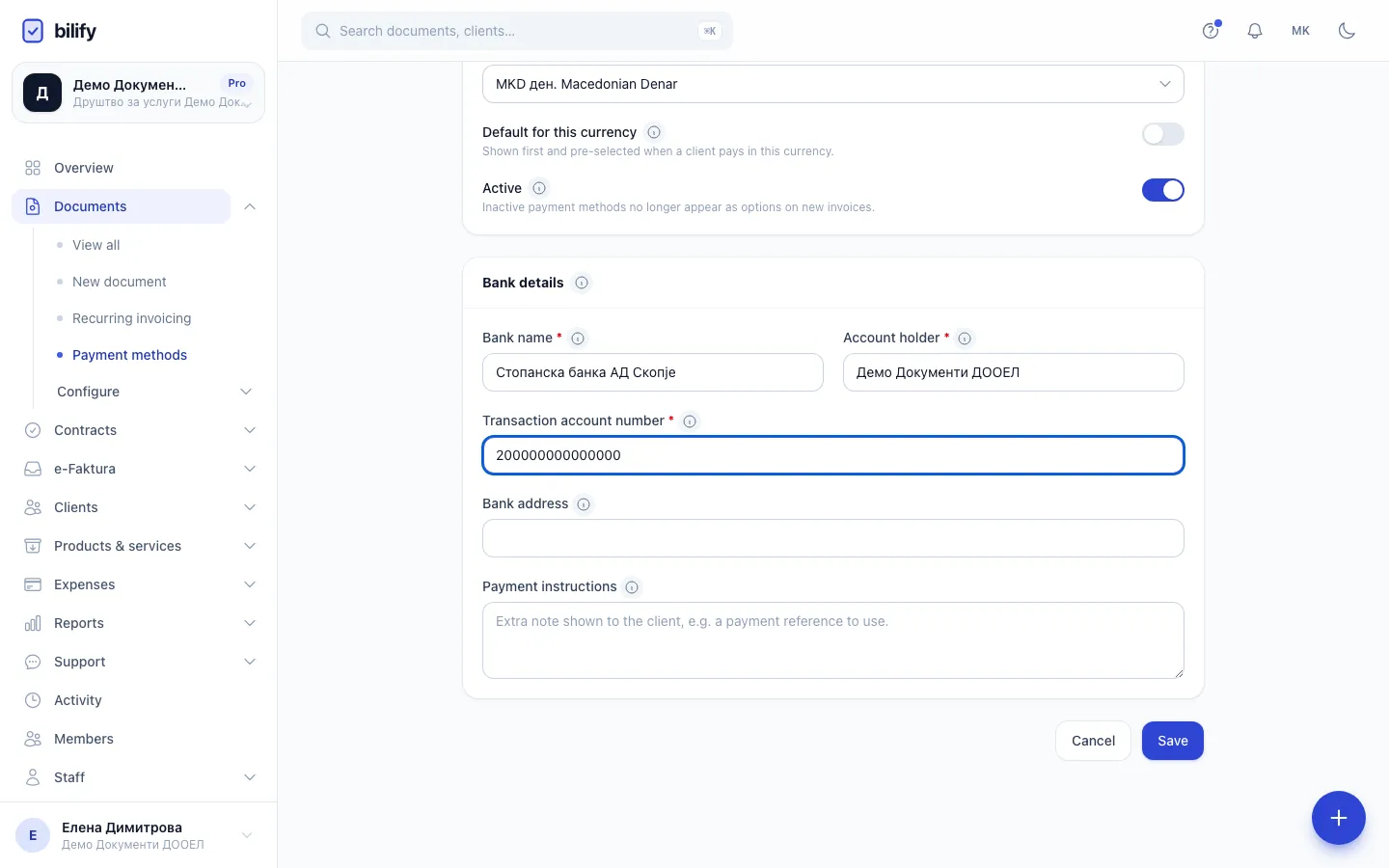1389x868 pixels.
Task: Collapse the Documents section chevron
Action: pyautogui.click(x=250, y=206)
